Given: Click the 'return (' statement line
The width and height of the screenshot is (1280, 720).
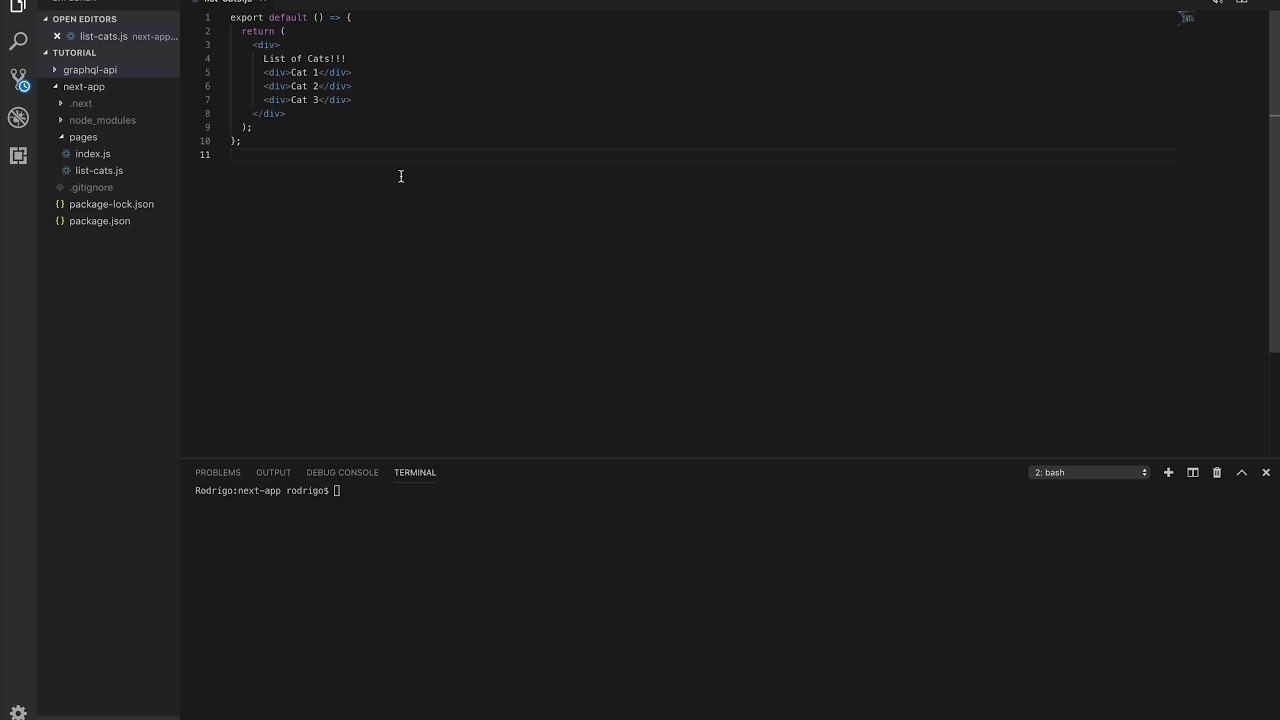Looking at the screenshot, I should click(263, 31).
